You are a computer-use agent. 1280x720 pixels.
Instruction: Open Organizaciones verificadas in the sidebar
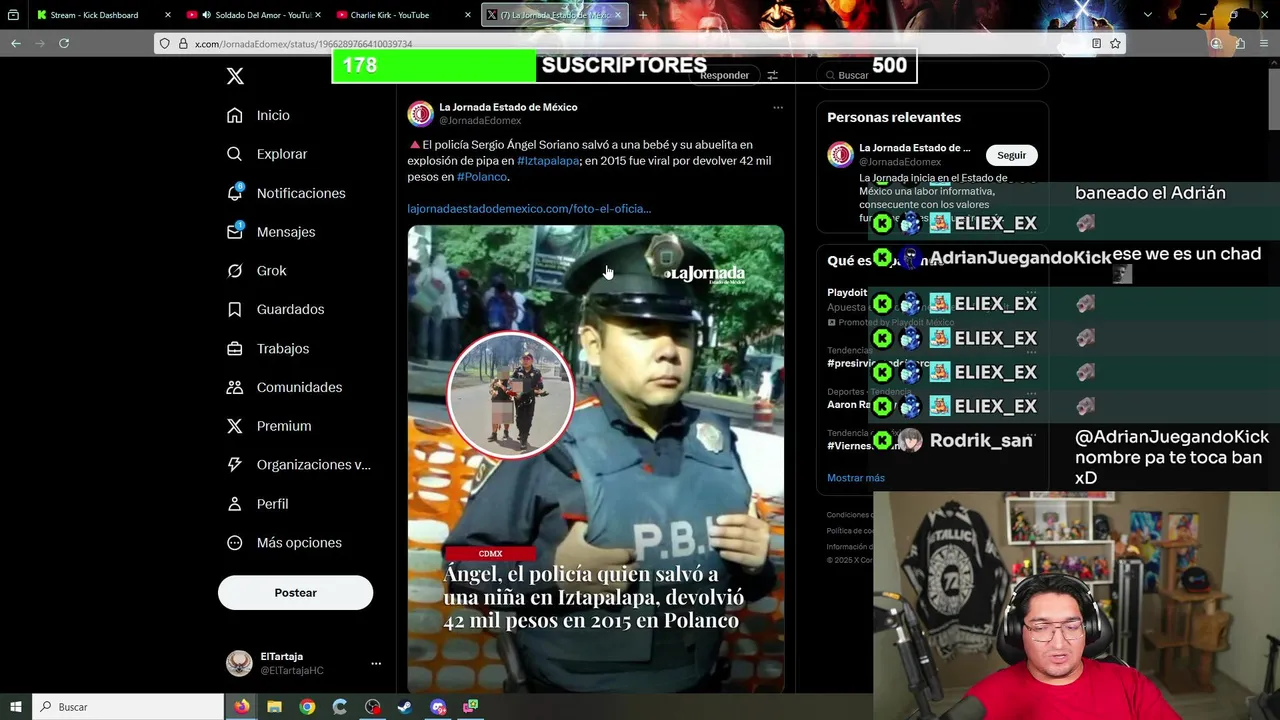(x=299, y=465)
